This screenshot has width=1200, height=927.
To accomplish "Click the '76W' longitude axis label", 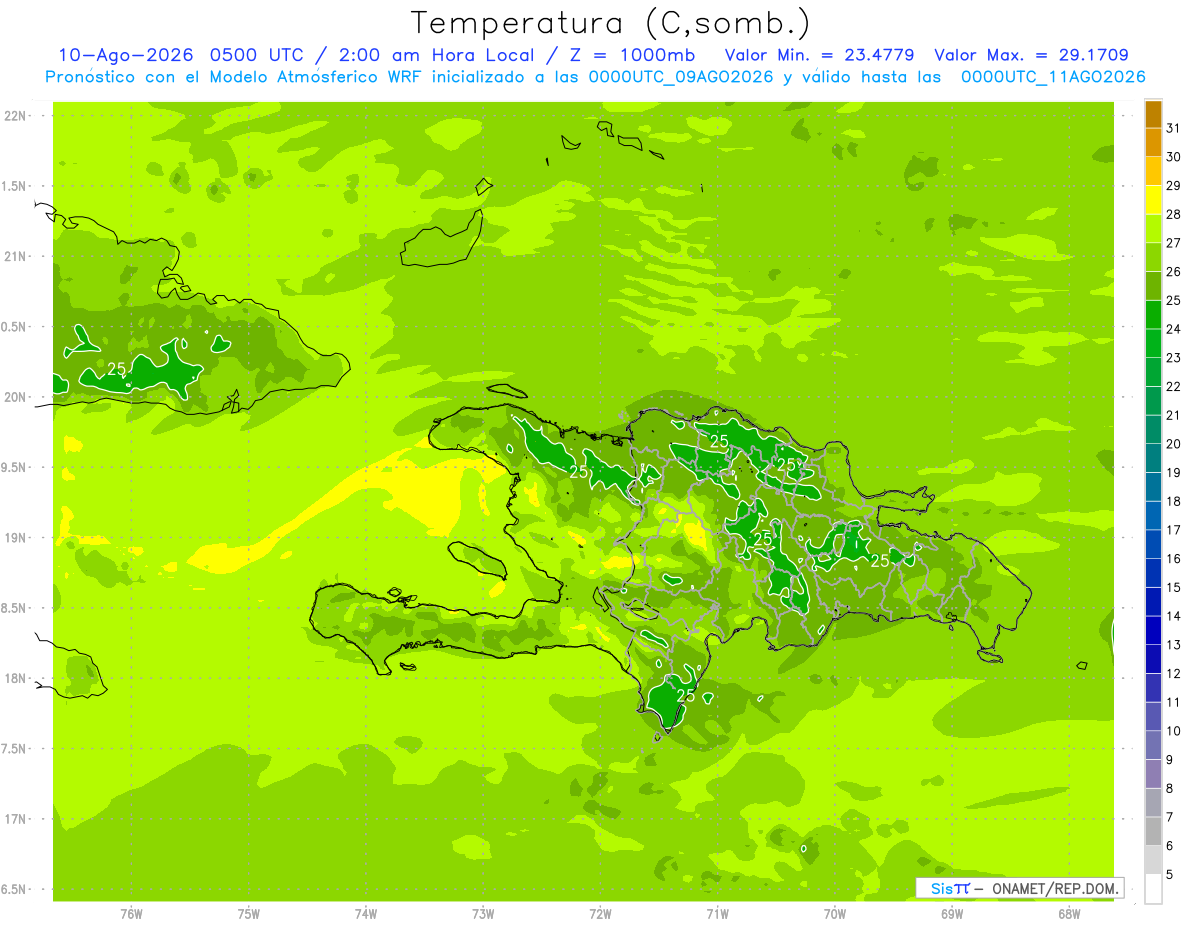I will (x=131, y=914).
